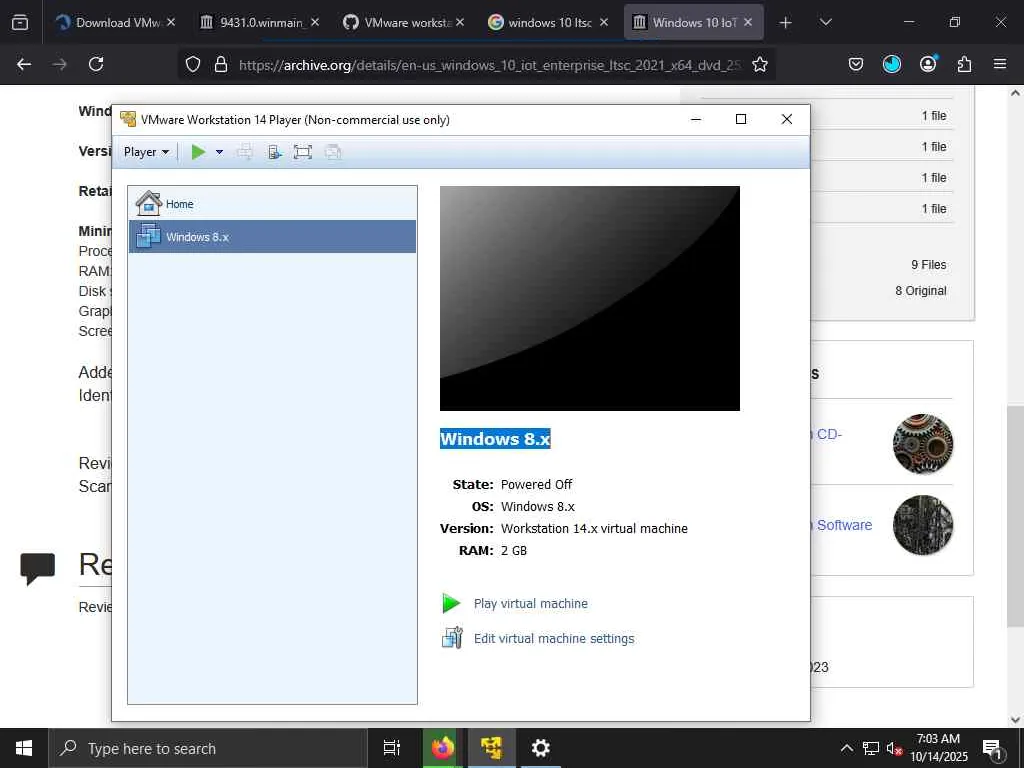Open Save to Pocket icon
The width and height of the screenshot is (1024, 768).
856,64
